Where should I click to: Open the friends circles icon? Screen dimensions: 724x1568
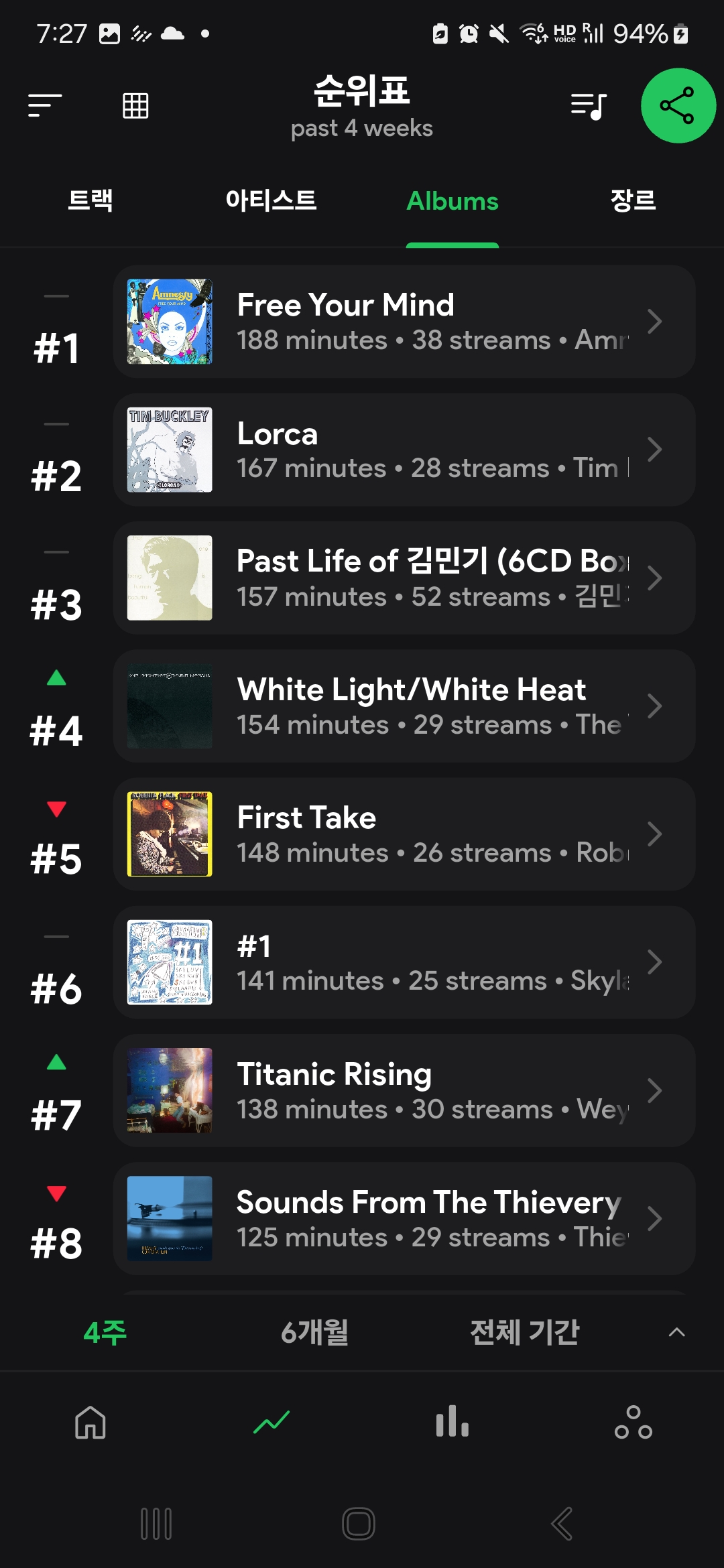tap(633, 1422)
